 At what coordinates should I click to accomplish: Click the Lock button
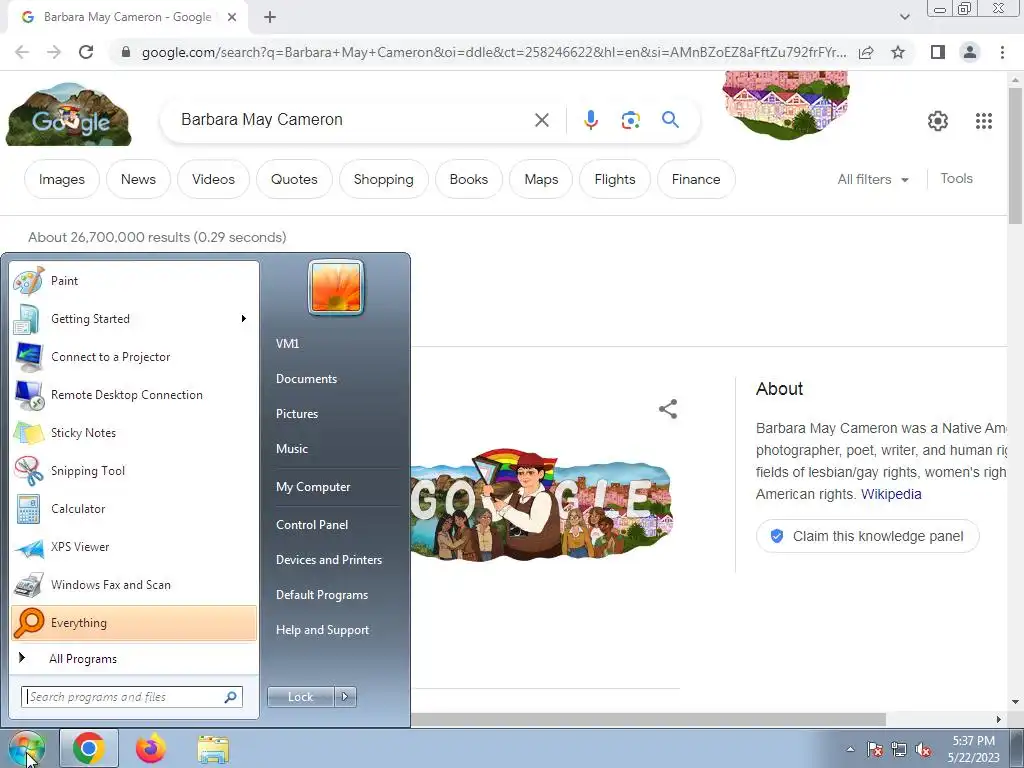(x=300, y=697)
